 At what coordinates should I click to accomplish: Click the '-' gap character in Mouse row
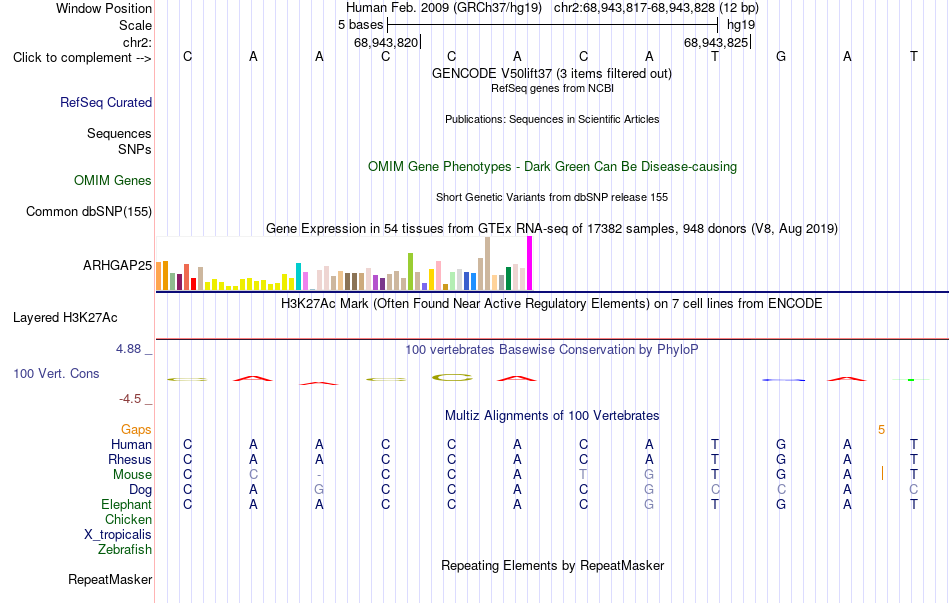pos(319,475)
